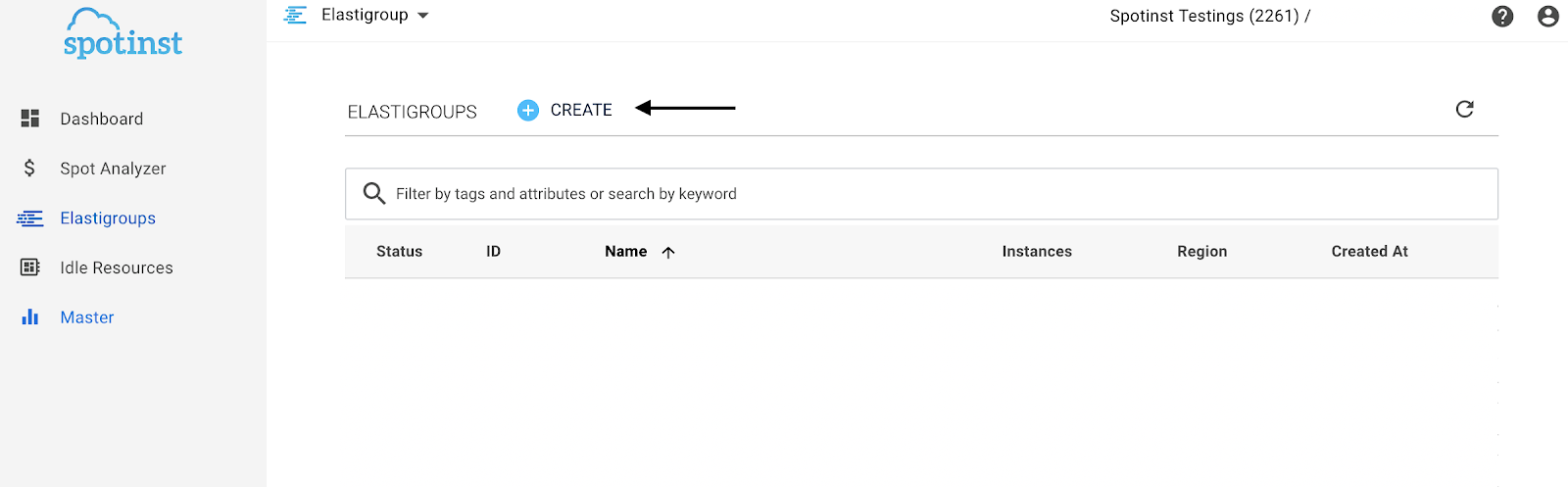Expand the Elastigroup product dropdown arrow

click(x=423, y=16)
